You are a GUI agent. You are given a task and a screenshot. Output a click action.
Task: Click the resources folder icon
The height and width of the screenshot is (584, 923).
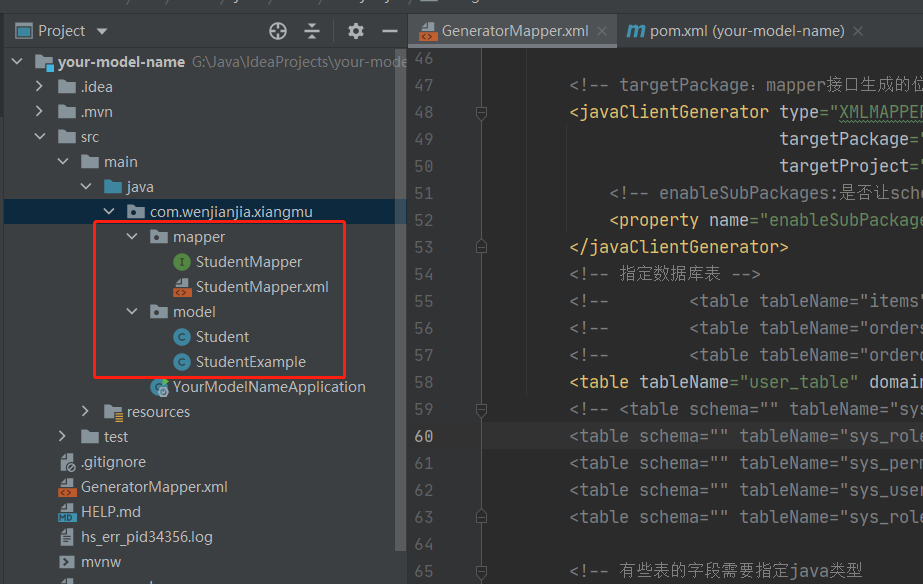click(113, 412)
